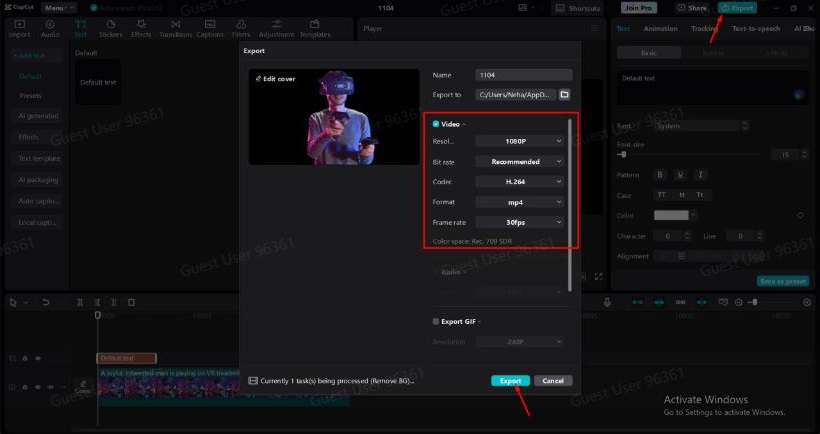
Task: Click the Export button in the dialog
Action: click(510, 381)
